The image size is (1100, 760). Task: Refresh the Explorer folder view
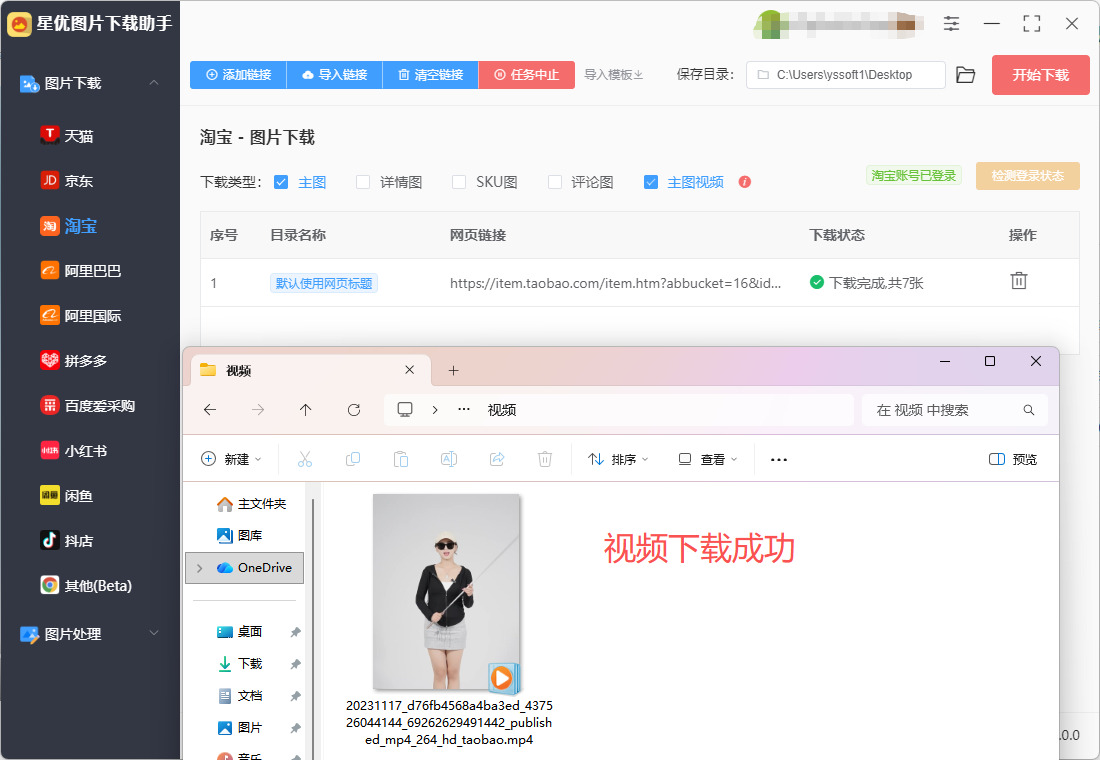[x=354, y=410]
